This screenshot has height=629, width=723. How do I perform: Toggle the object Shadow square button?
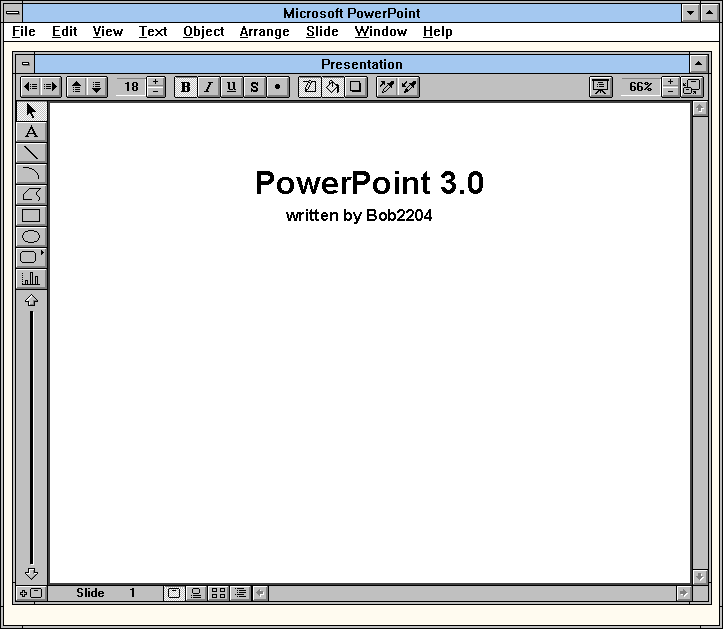356,87
